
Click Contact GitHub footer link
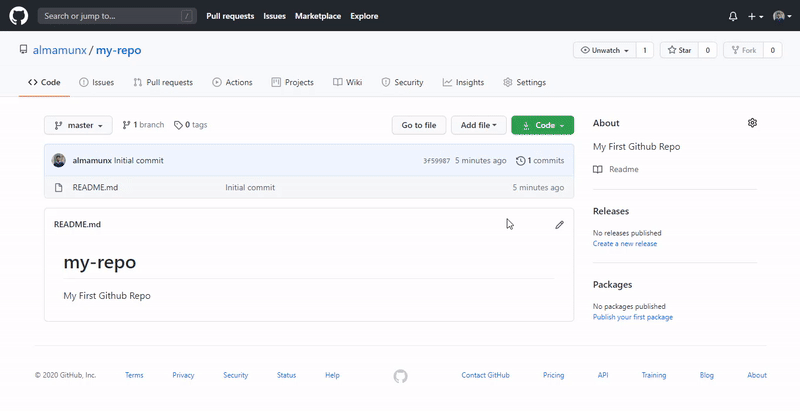(x=485, y=375)
